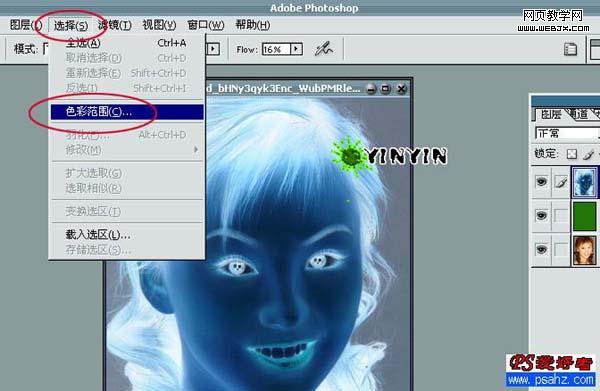Open the palette well icon in the options bar

[x=570, y=49]
